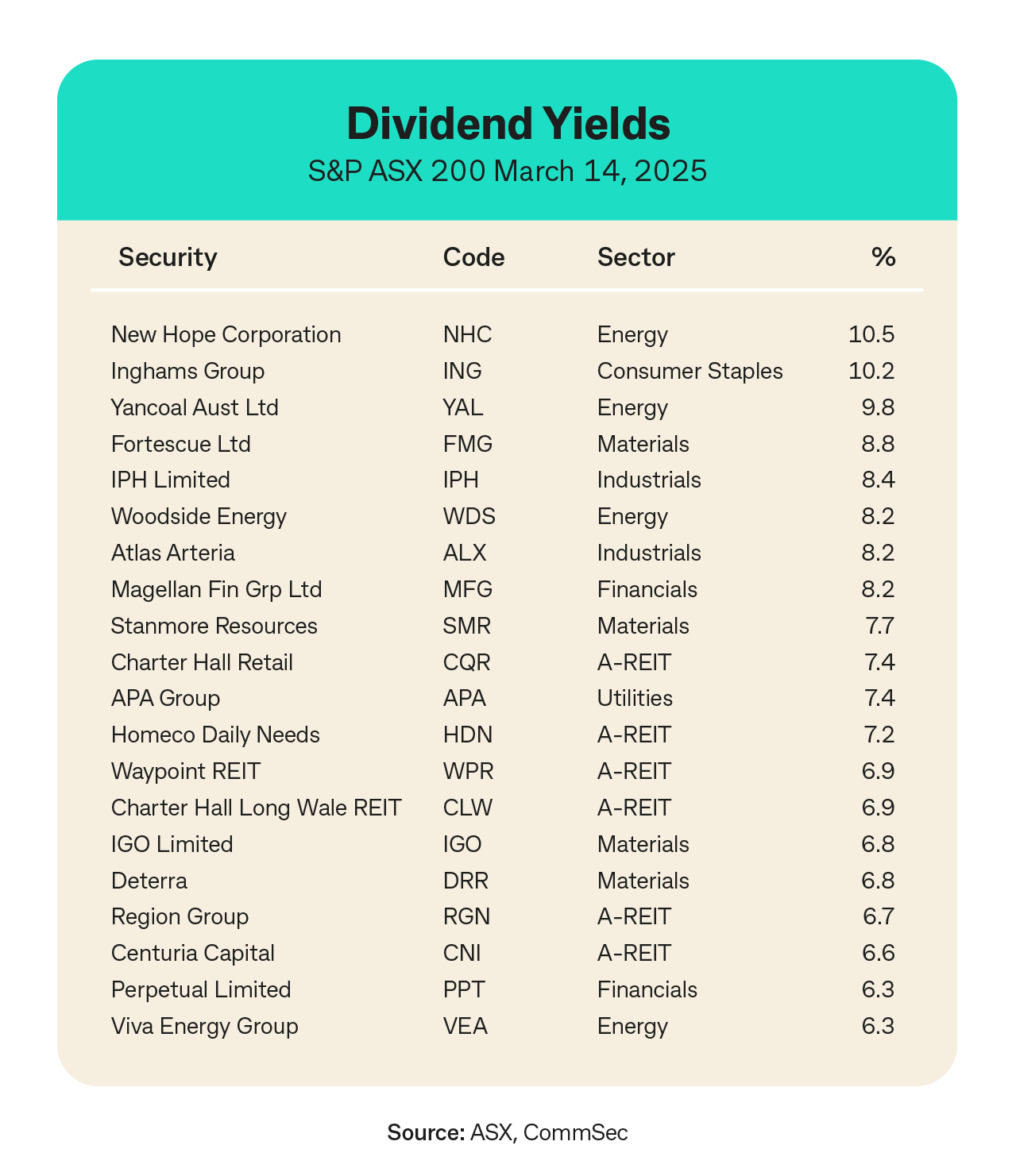
Task: Select the Viva Energy Group entry
Action: [205, 1026]
